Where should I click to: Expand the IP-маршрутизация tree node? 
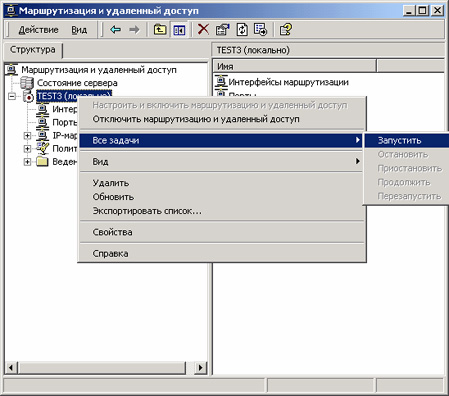(x=27, y=136)
